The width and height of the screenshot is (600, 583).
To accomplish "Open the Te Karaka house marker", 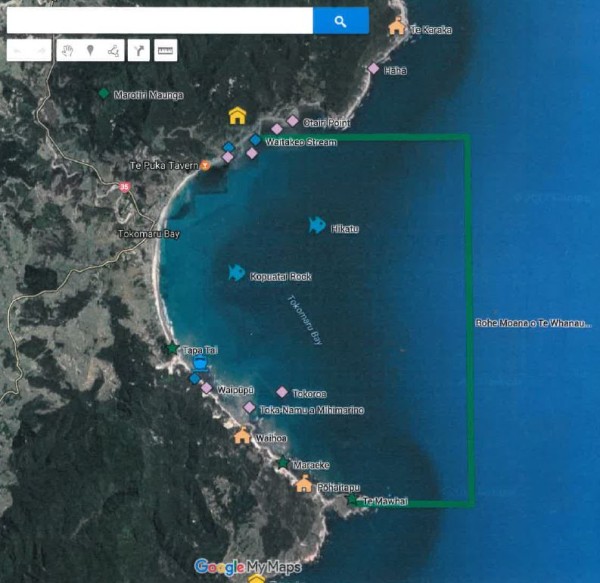I will point(397,27).
